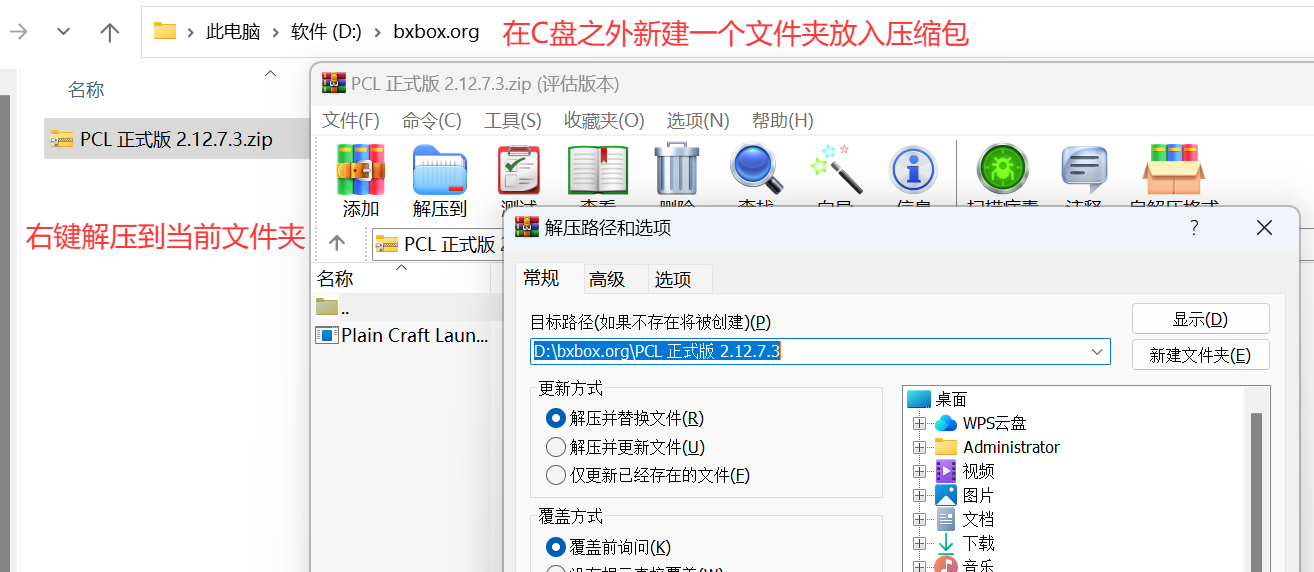Click the Test (测试) checklist icon
This screenshot has width=1314, height=572.
[x=518, y=170]
